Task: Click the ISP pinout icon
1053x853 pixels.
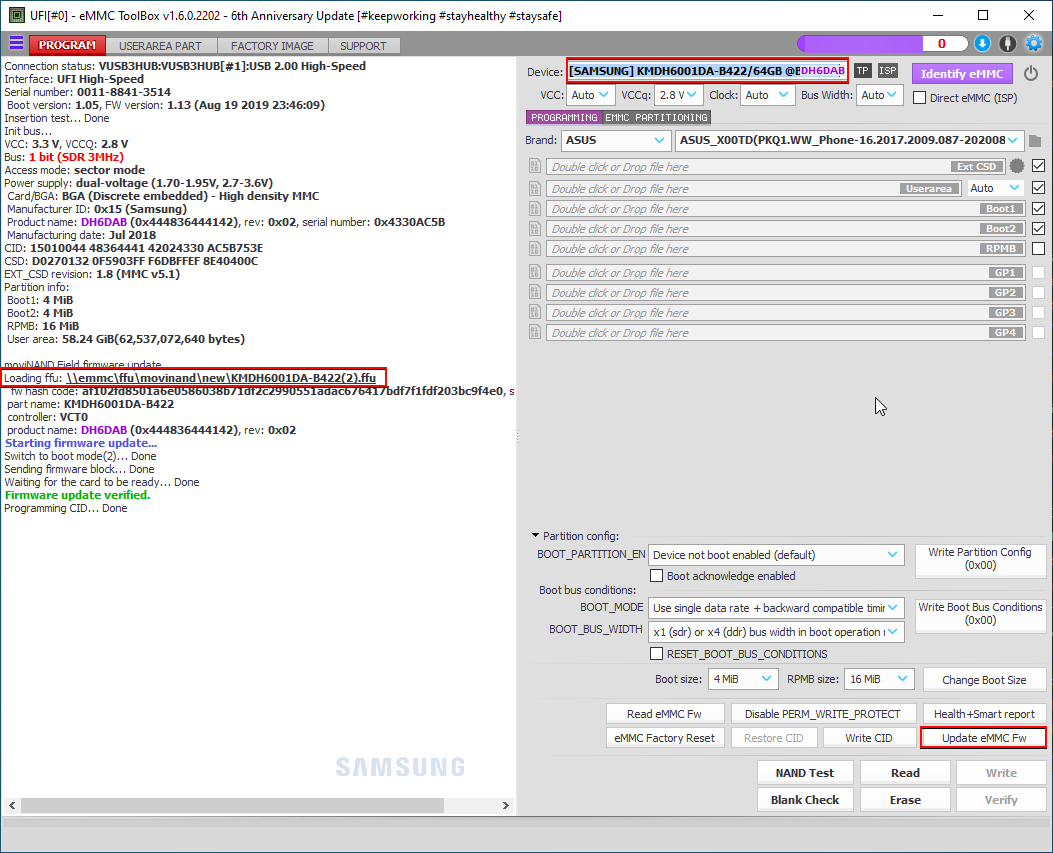Action: coord(888,71)
